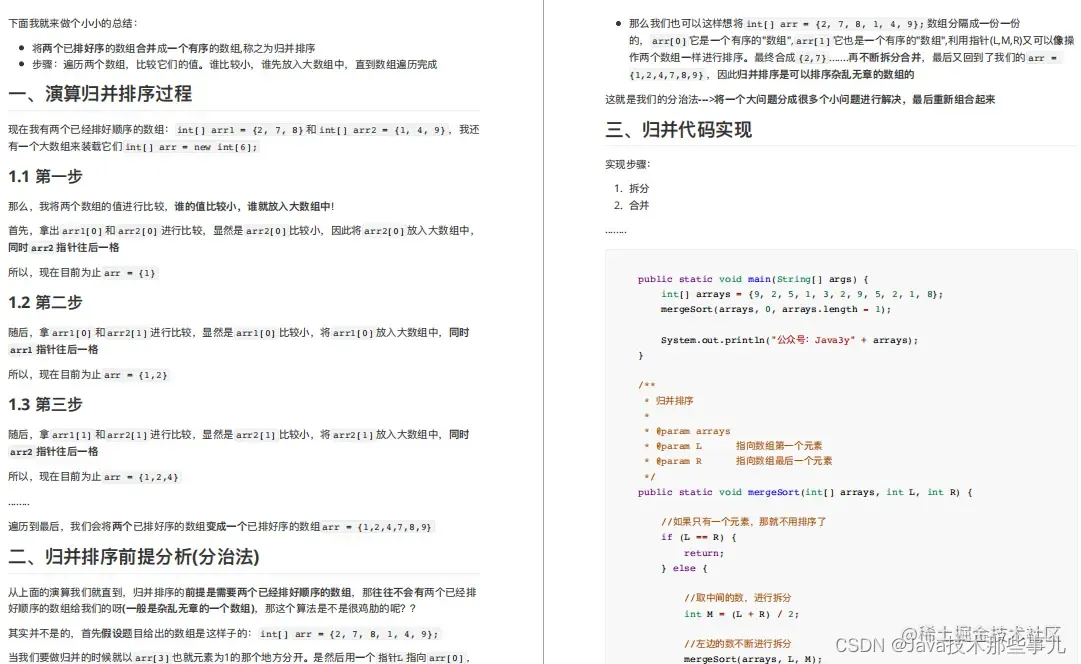Image resolution: width=1081 pixels, height=664 pixels.
Task: Click the heading 一、演算归并排序过程
Action: [x=100, y=94]
